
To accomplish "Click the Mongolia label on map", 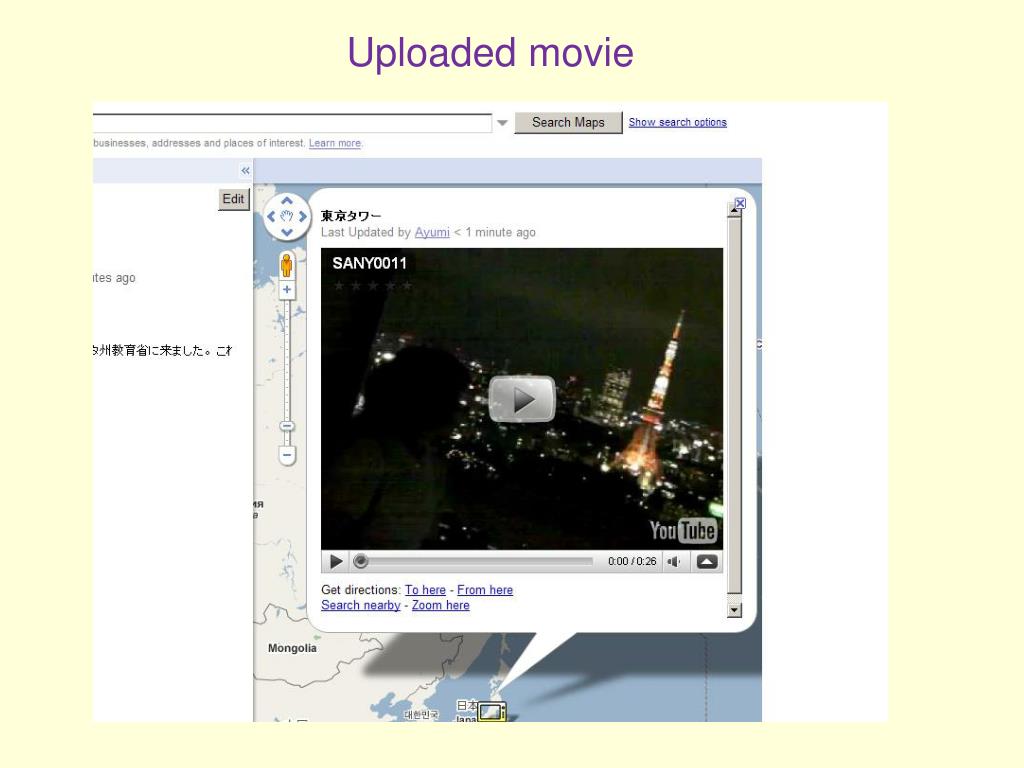I will 292,648.
